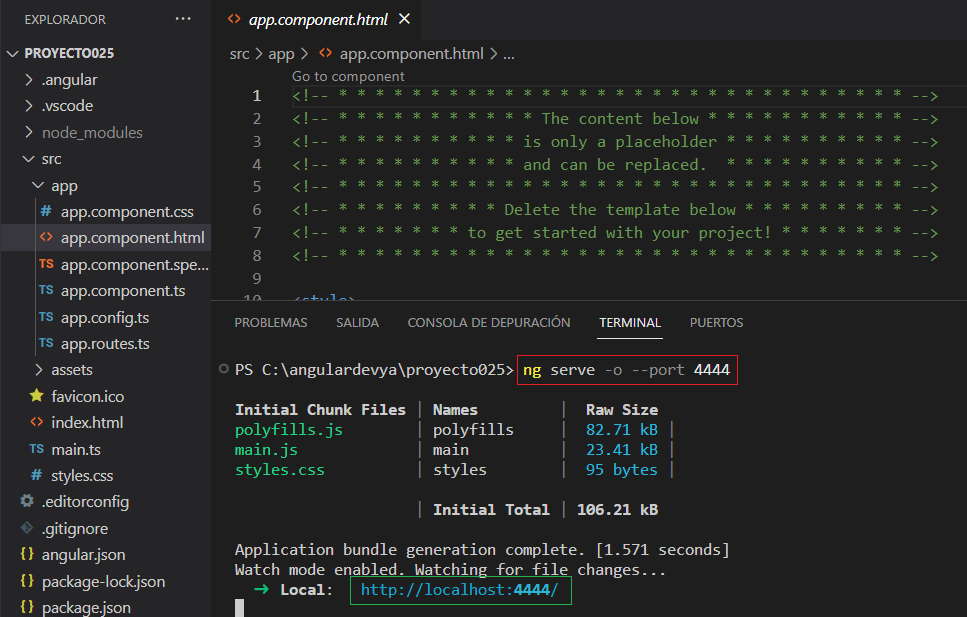The width and height of the screenshot is (967, 617).
Task: Click the TS icon of app.routes.ts
Action: click(x=46, y=343)
